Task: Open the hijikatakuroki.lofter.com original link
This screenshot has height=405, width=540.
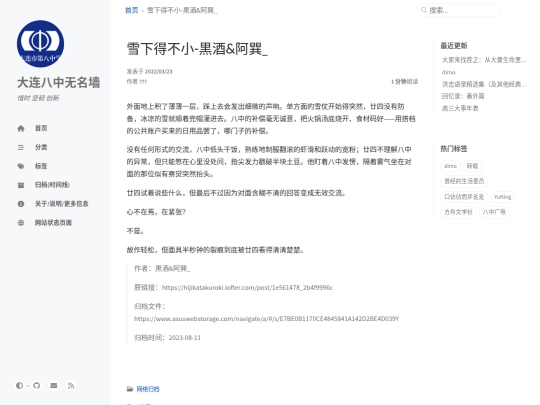Action: point(247,288)
